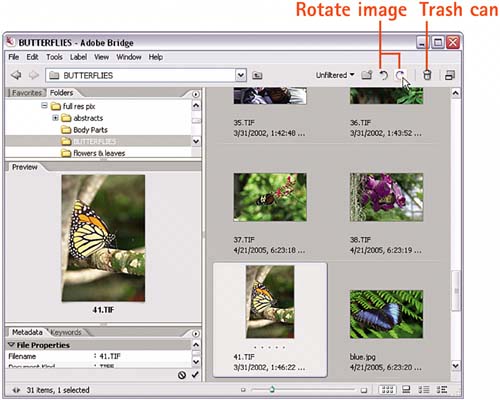Go up one folder level

257,76
